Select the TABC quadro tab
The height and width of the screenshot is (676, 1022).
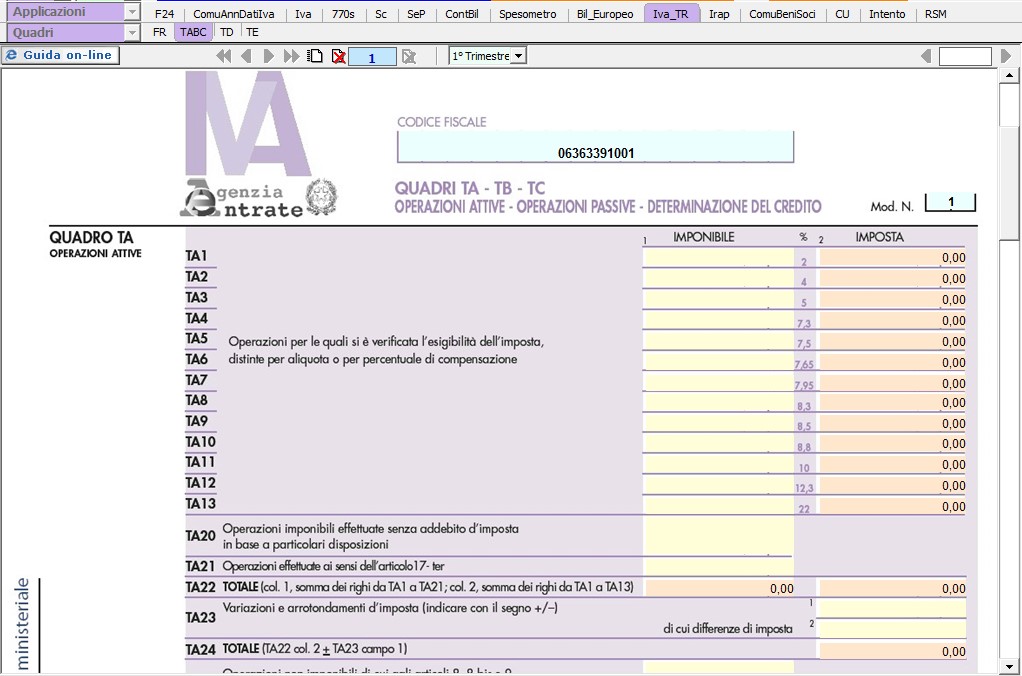(194, 32)
